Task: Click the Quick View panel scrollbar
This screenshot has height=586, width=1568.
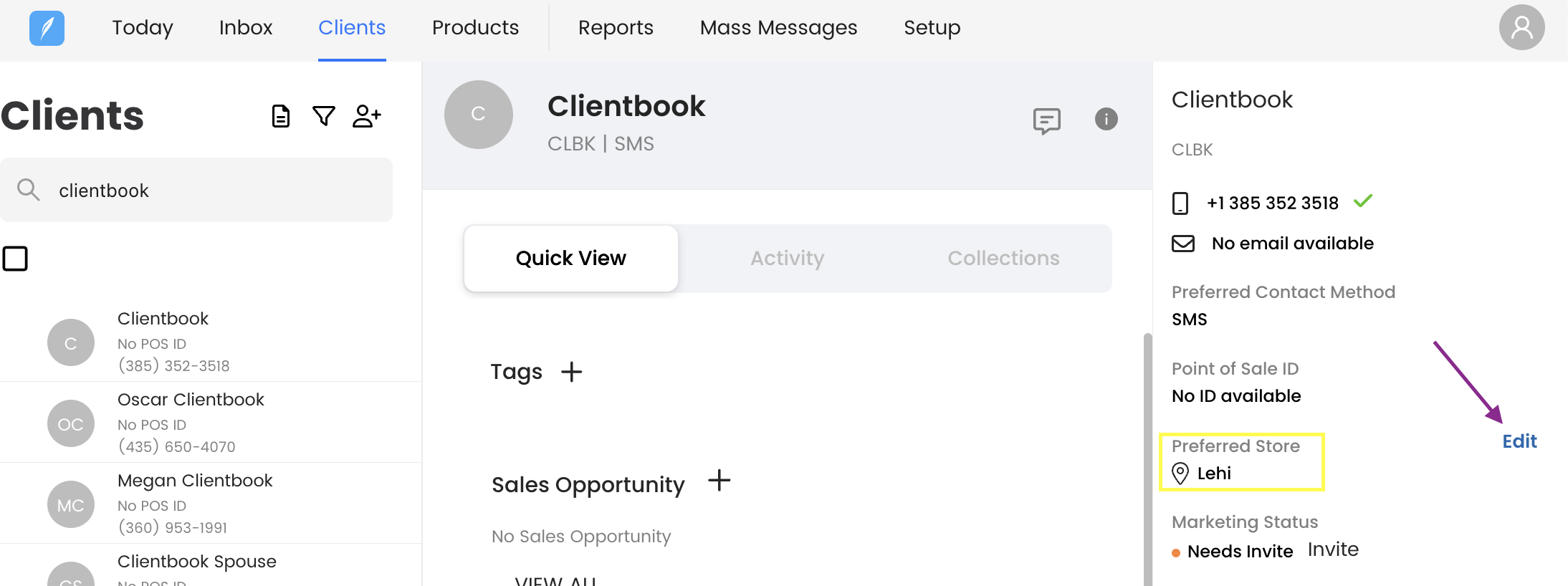Action: click(1147, 458)
